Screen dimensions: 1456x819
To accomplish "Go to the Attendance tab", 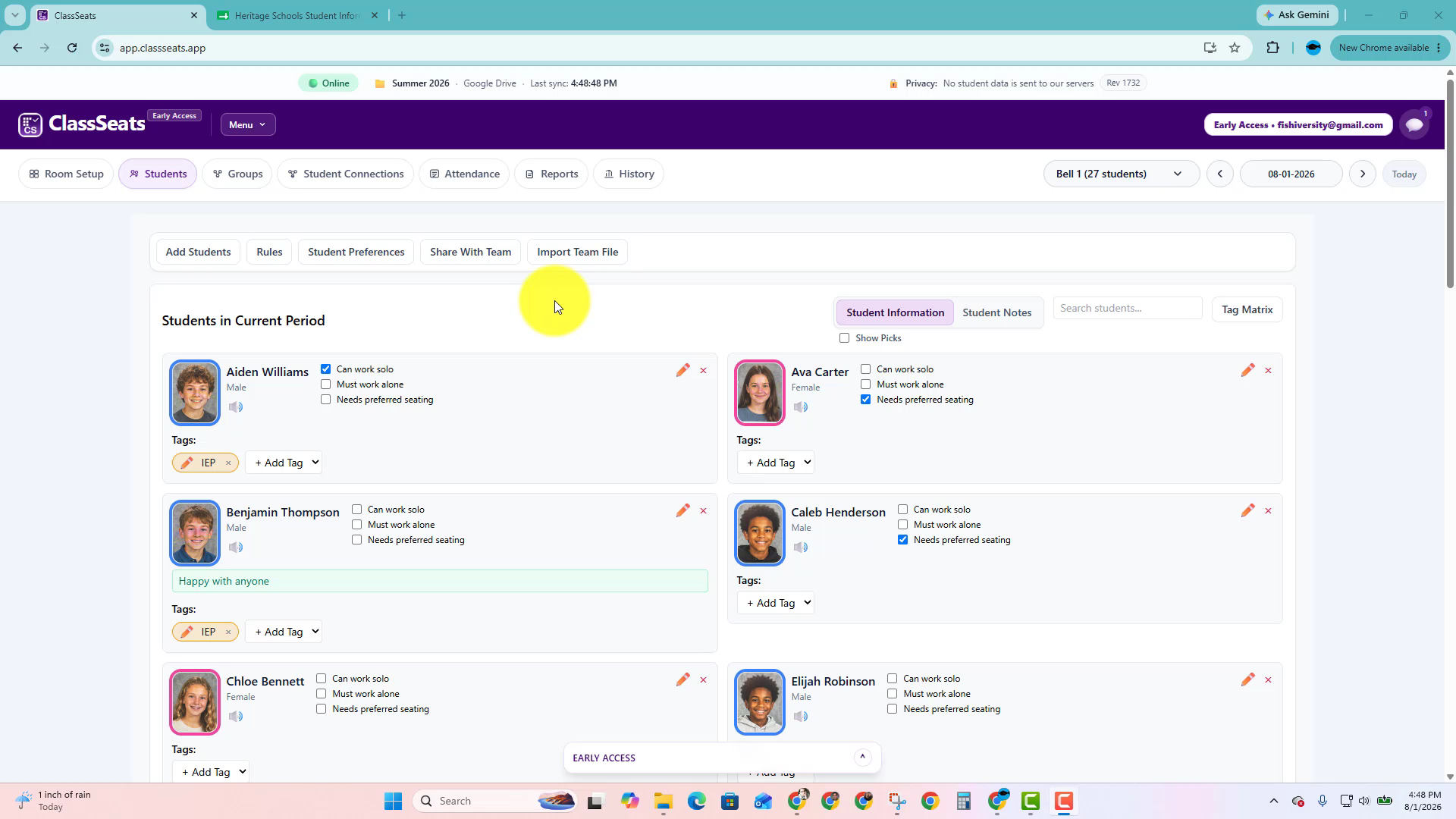I will click(x=464, y=174).
